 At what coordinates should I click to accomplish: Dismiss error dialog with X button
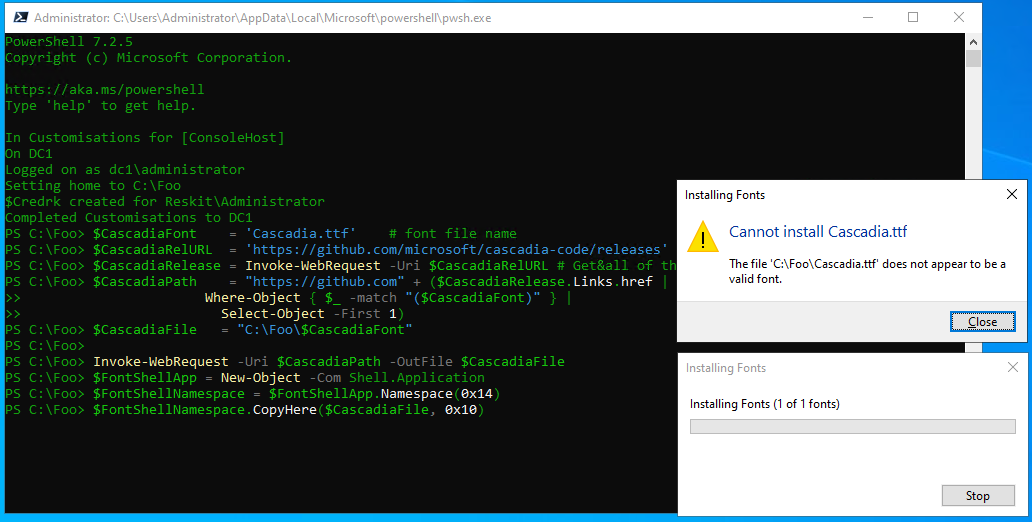click(x=1012, y=194)
